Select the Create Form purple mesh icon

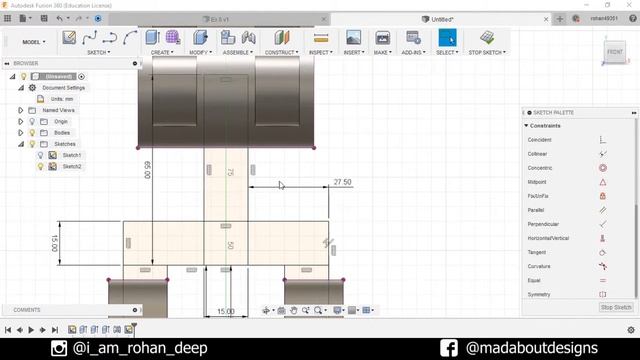point(173,38)
